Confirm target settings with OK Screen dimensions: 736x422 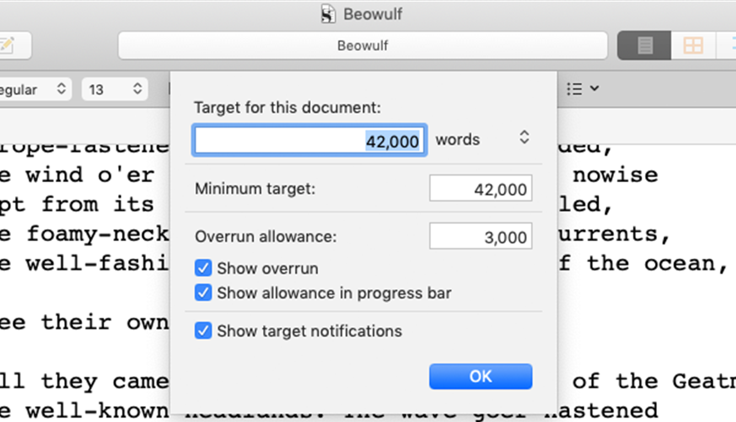481,376
